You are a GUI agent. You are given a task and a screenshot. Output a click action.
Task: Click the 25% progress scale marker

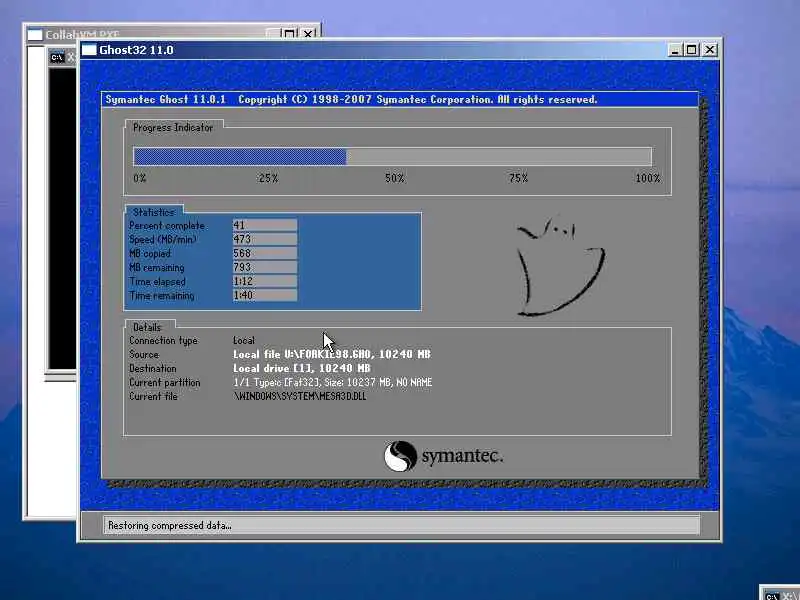point(268,178)
